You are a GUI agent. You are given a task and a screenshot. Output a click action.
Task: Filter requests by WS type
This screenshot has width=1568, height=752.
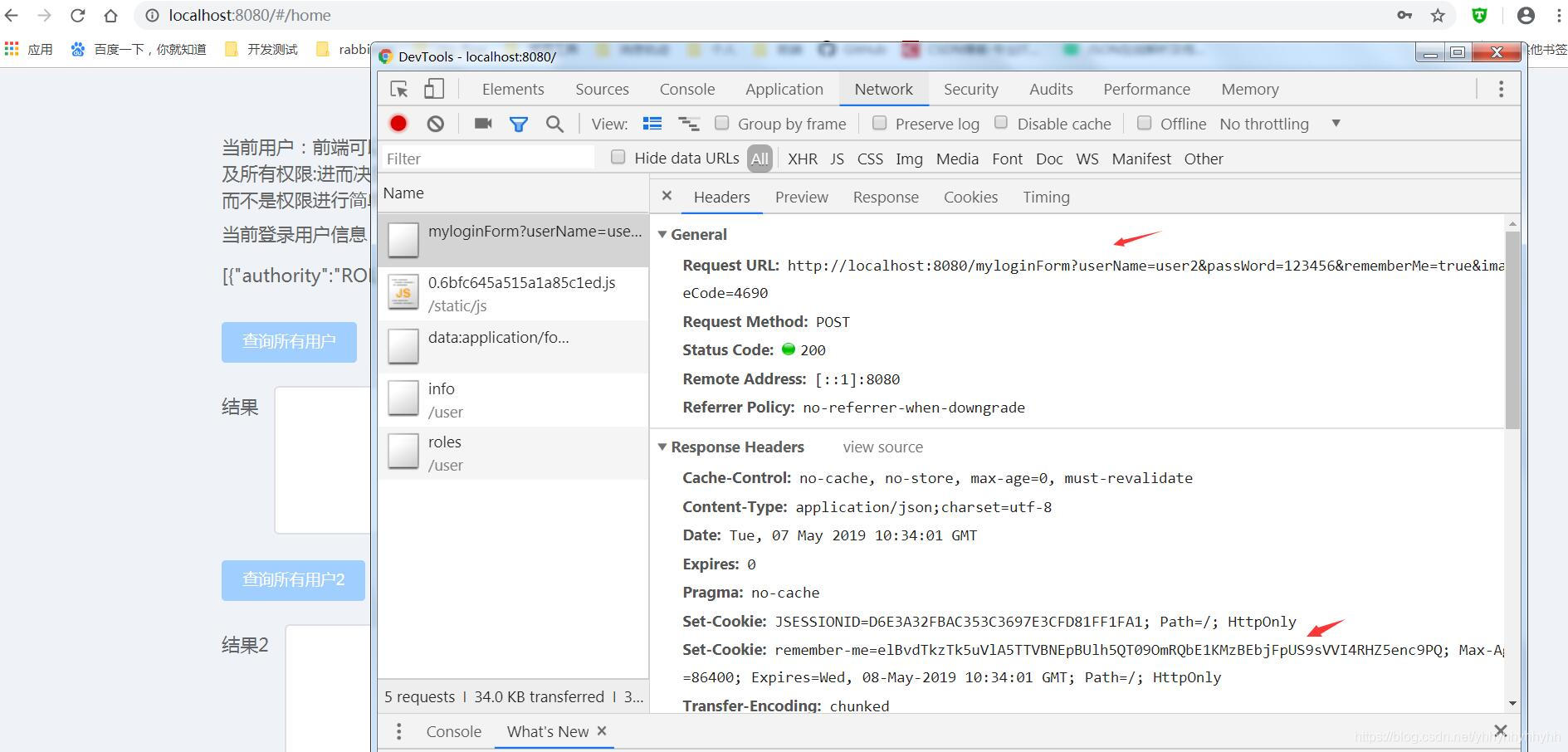(1087, 159)
